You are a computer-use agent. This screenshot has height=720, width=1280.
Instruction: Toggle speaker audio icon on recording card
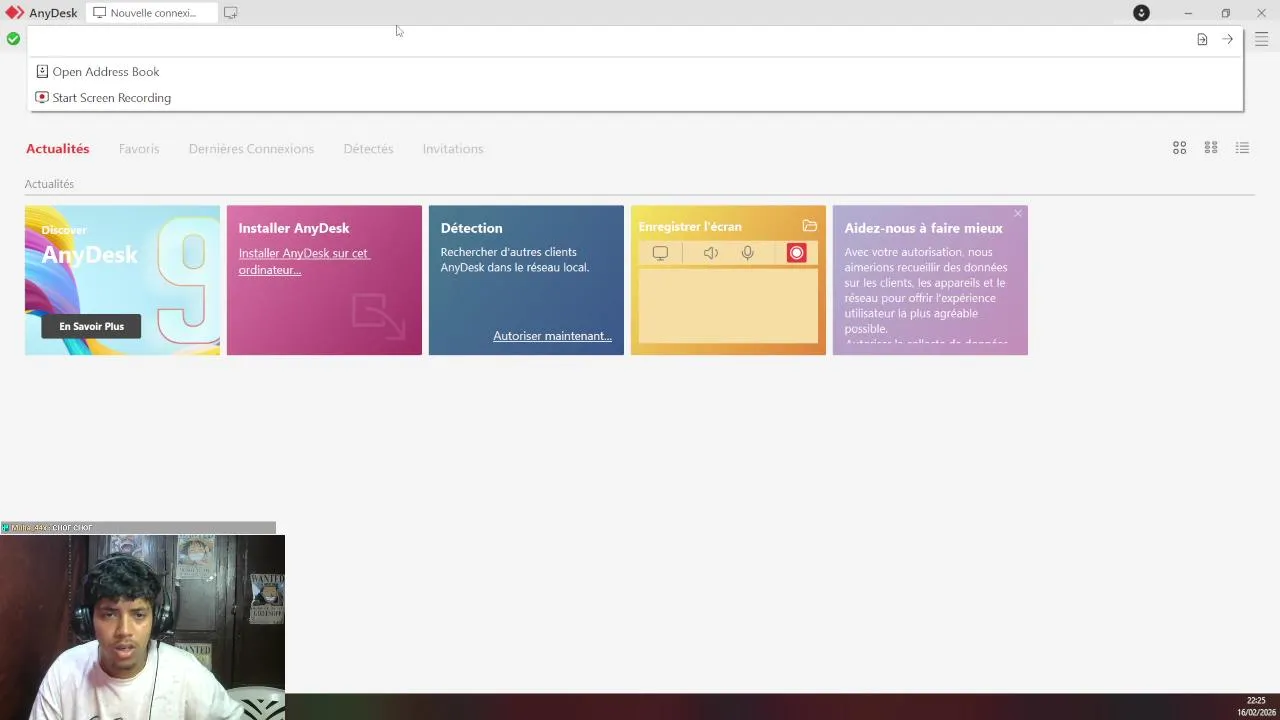tap(710, 253)
